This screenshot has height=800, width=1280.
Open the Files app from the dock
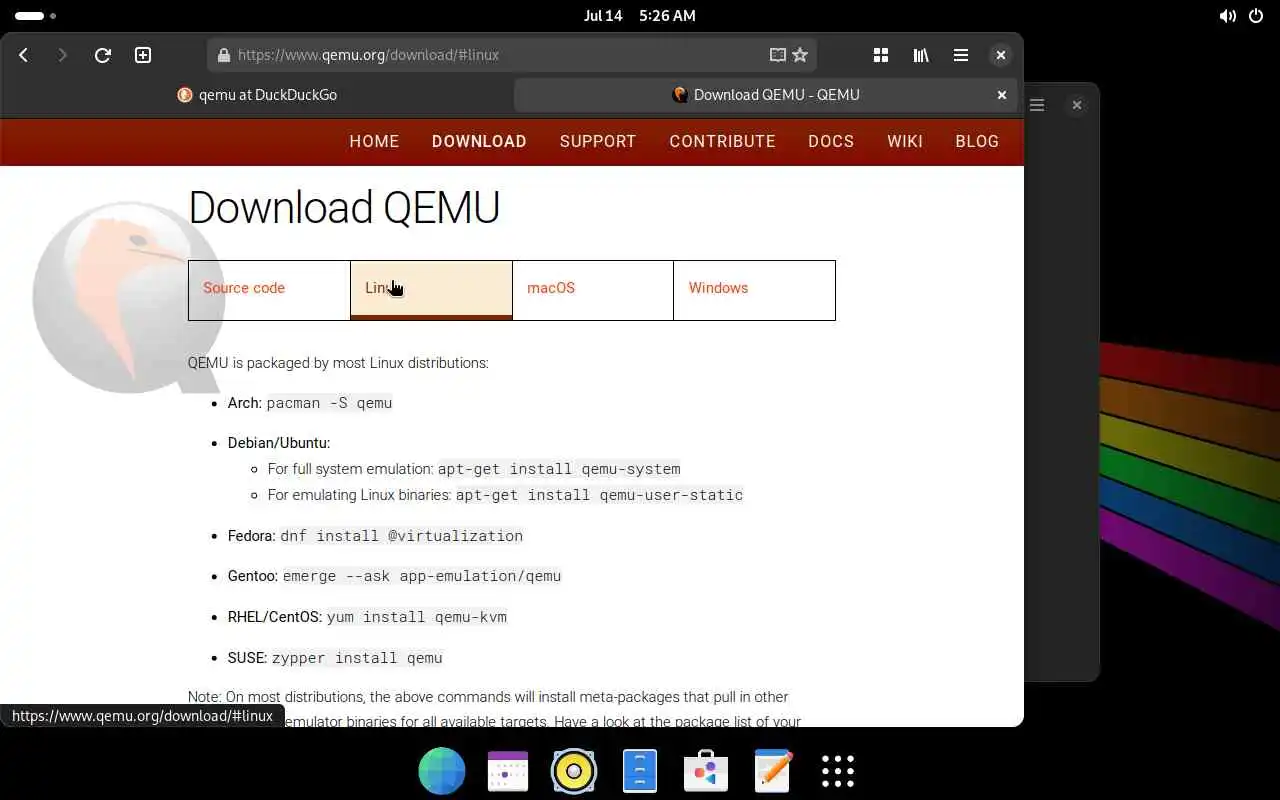[640, 771]
